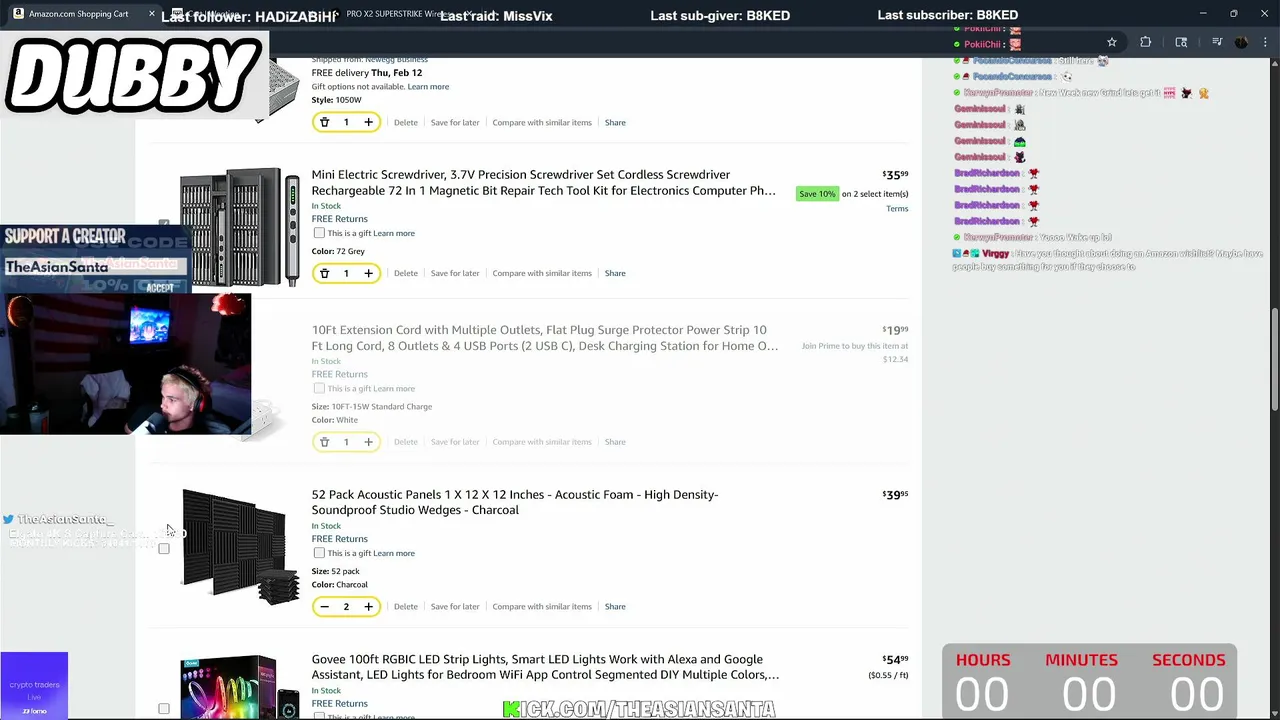Select the Acoustic Panels item checkbox

(164, 548)
